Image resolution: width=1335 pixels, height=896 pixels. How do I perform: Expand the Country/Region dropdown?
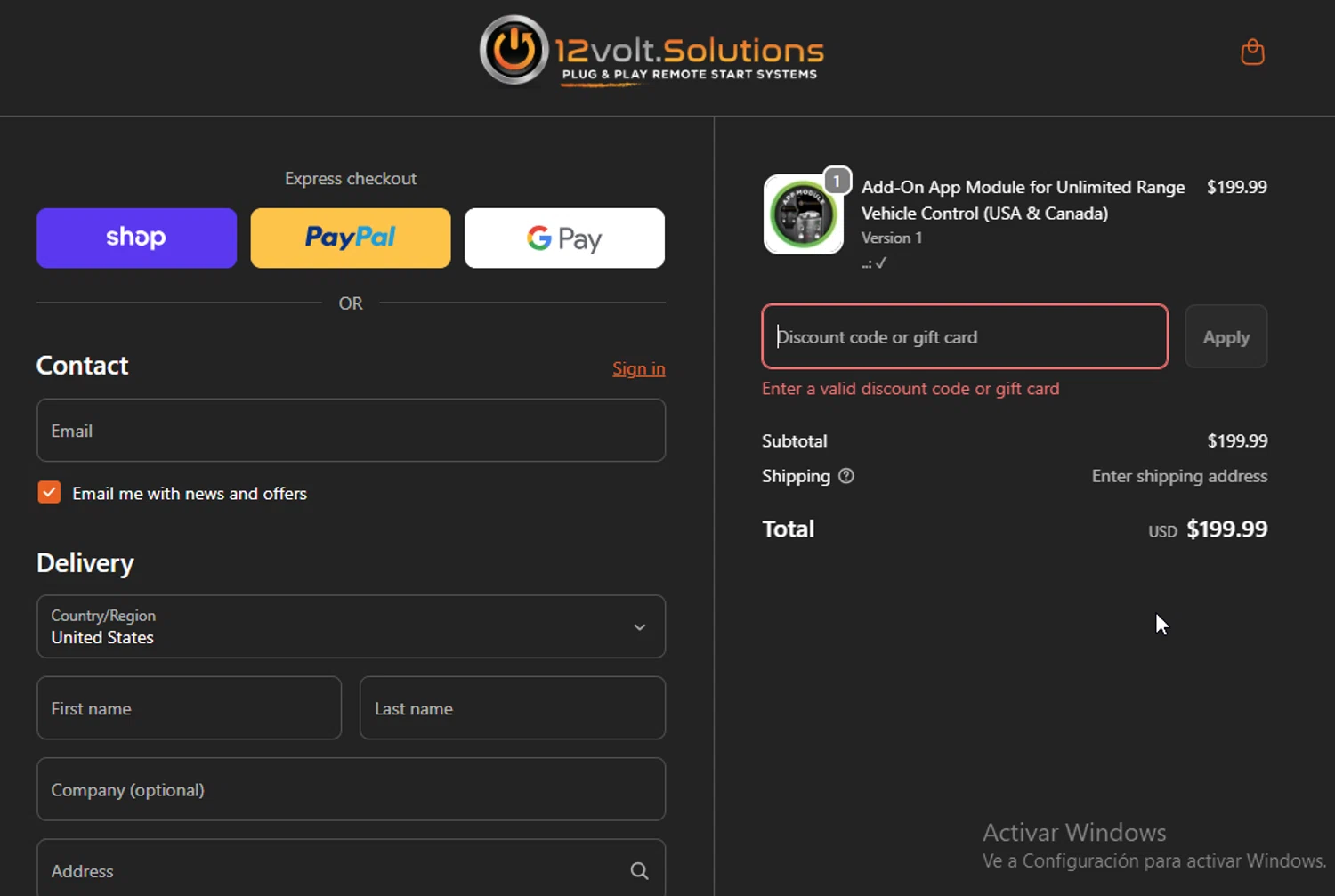click(x=351, y=626)
